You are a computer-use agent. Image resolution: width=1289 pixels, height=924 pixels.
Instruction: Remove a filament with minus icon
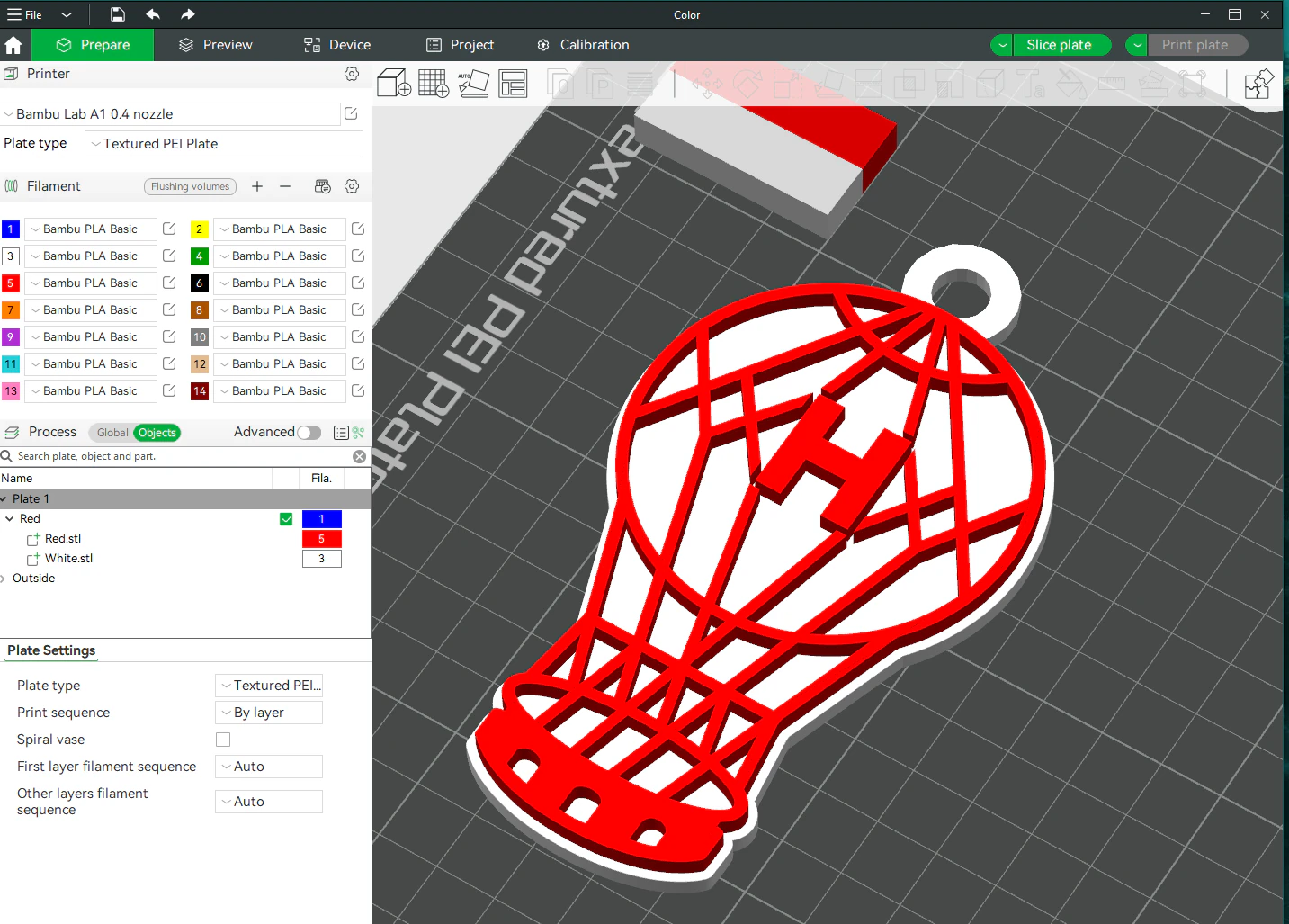pos(285,186)
